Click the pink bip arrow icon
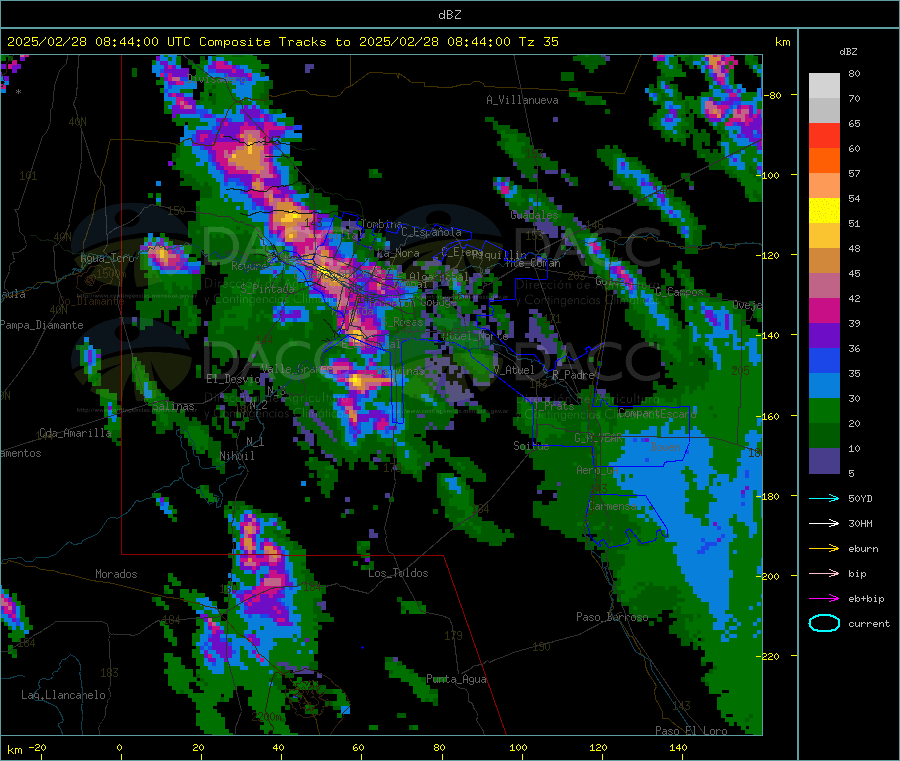The width and height of the screenshot is (900, 761). pyautogui.click(x=824, y=573)
